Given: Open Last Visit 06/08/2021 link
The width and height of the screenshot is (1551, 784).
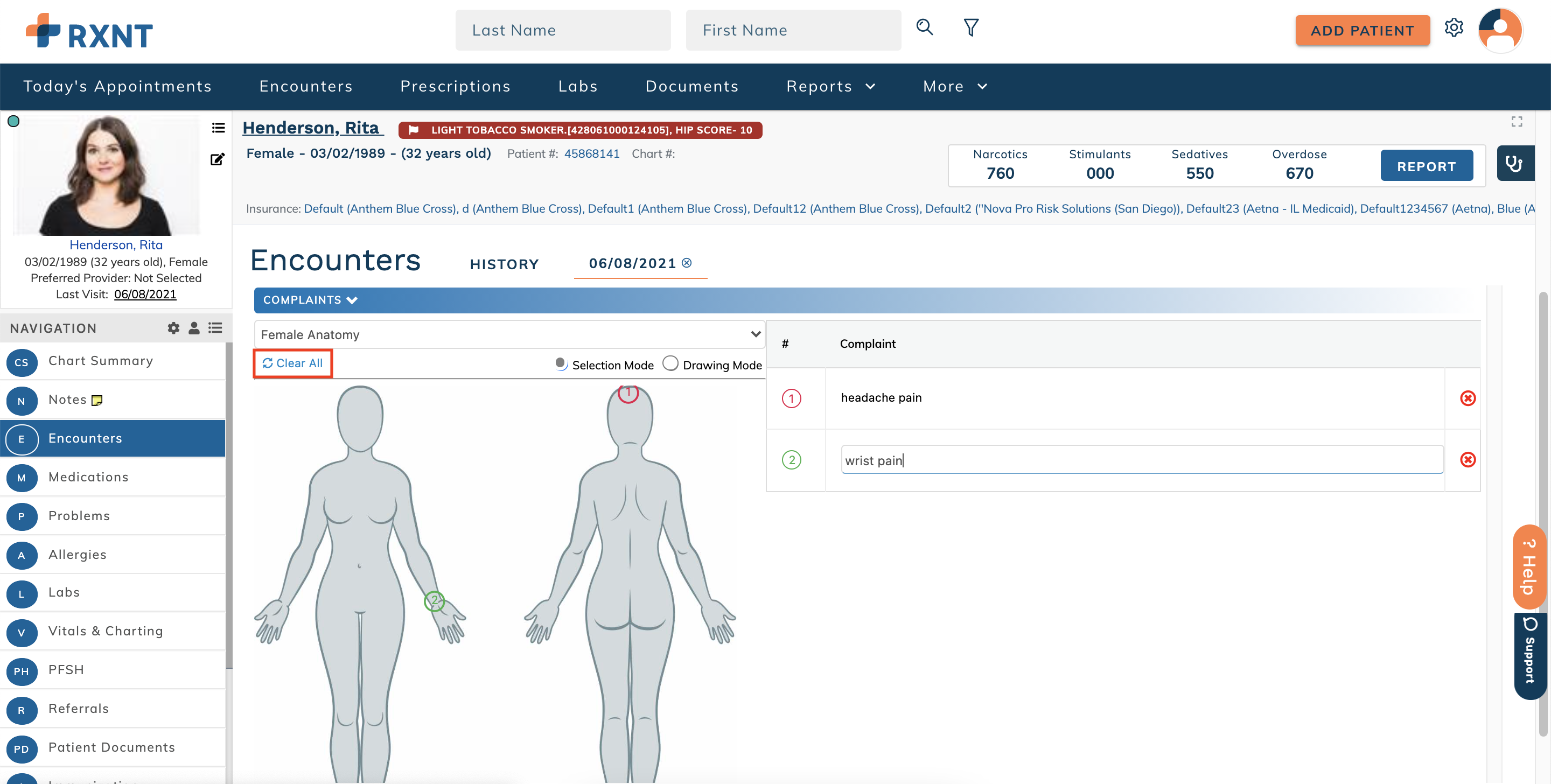Looking at the screenshot, I should click(x=145, y=294).
